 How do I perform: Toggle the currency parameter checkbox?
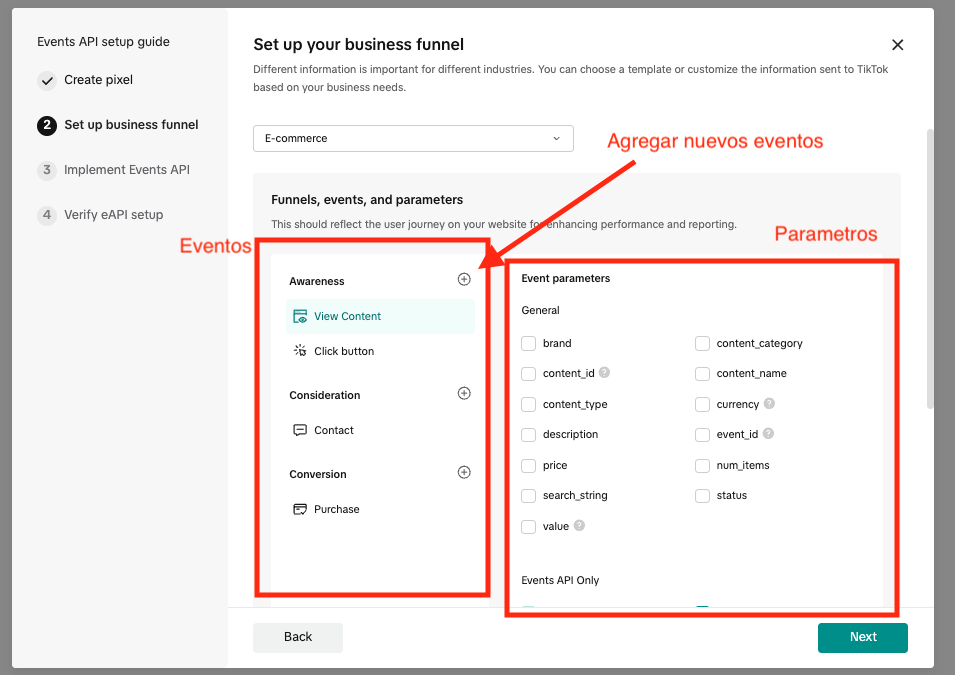click(702, 405)
